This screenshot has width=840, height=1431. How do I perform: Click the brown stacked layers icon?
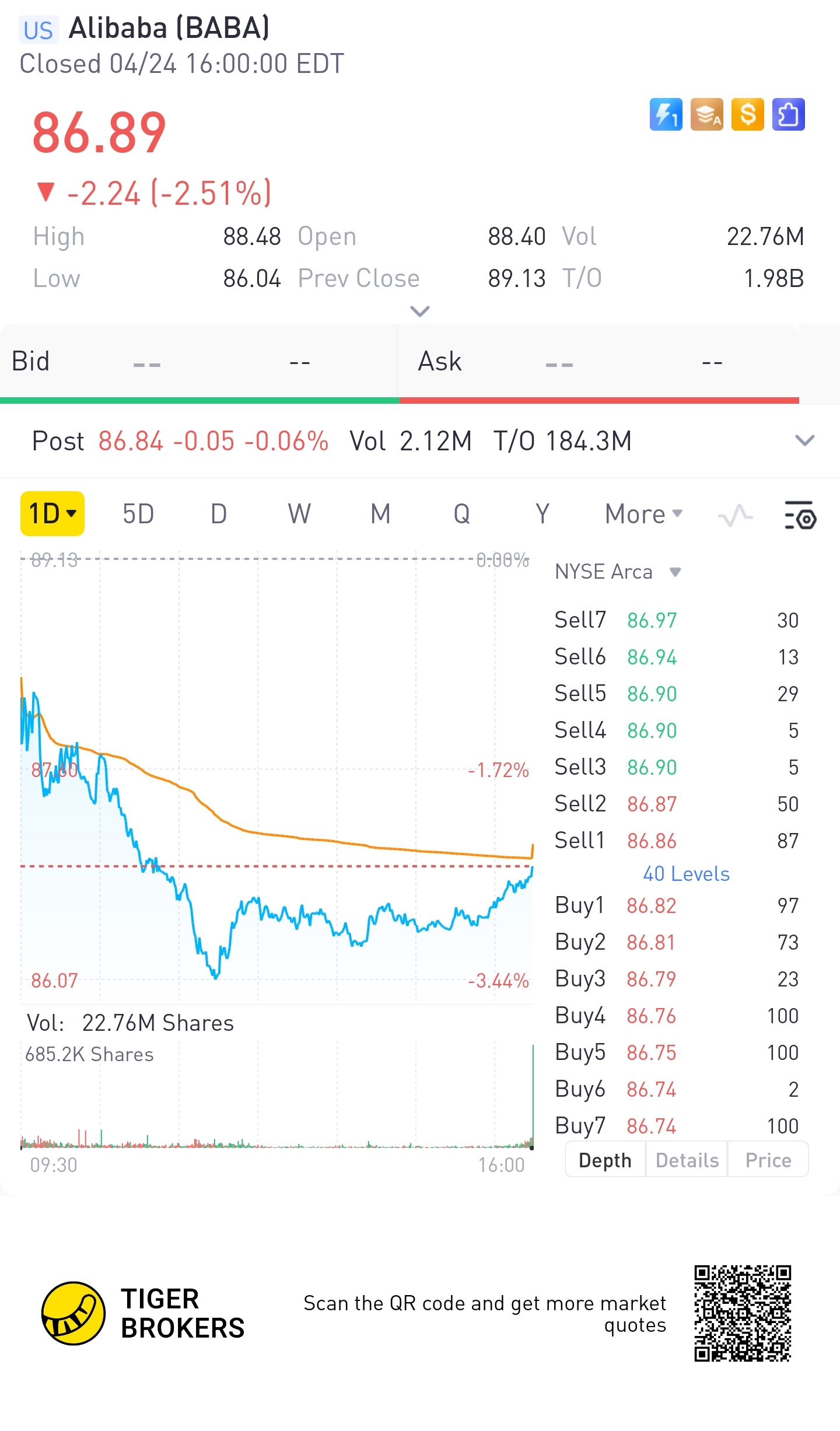point(706,114)
